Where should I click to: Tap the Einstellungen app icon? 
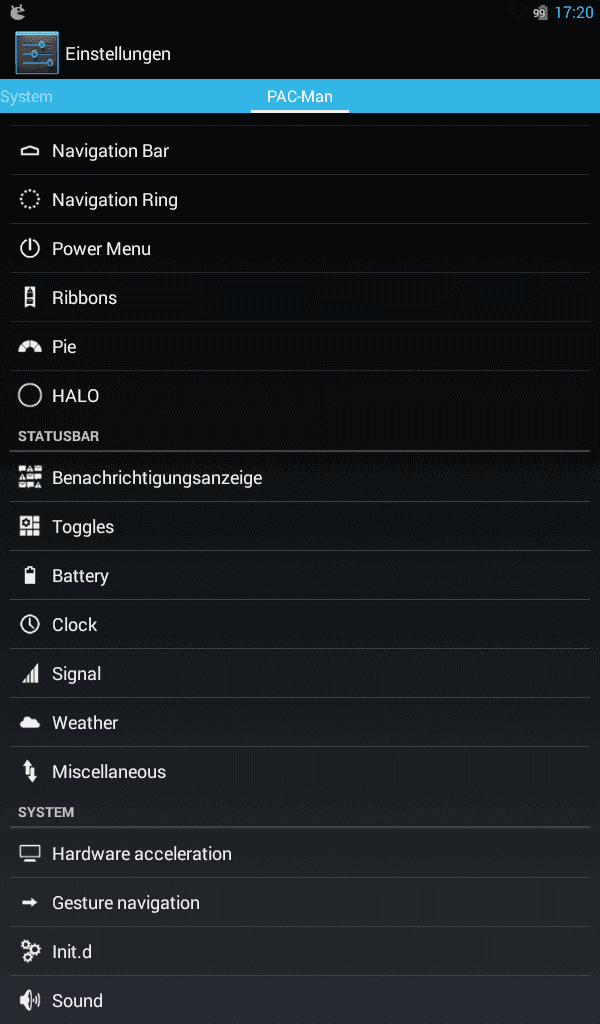37,53
